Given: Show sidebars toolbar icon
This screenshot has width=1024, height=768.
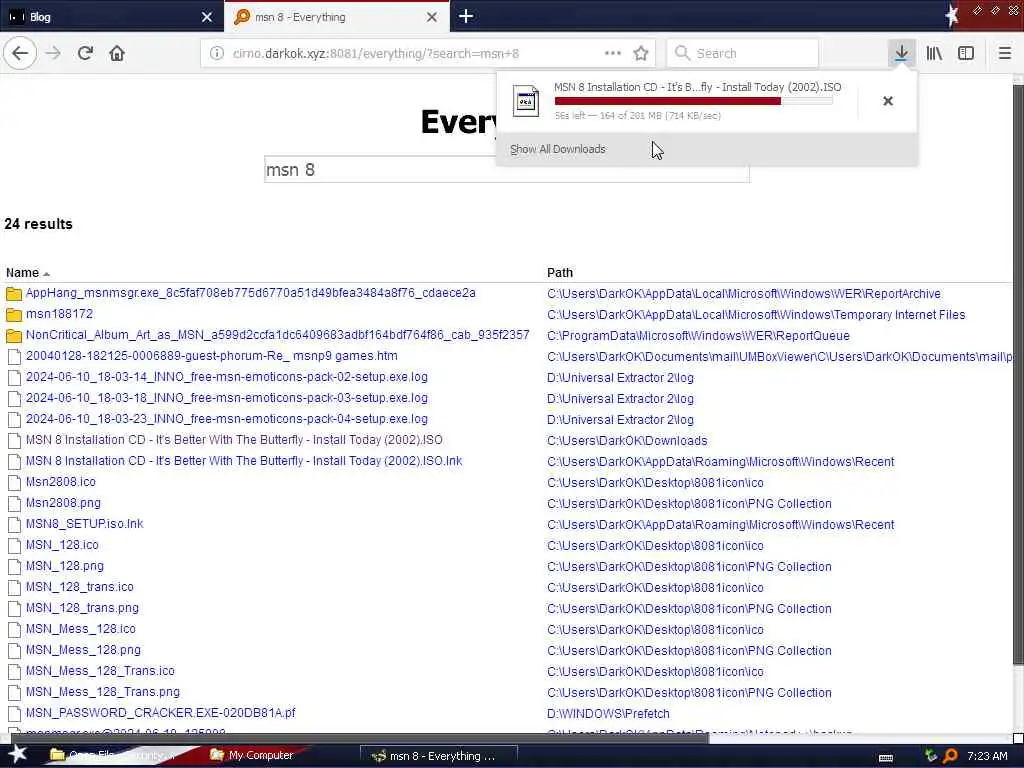Looking at the screenshot, I should (x=966, y=54).
